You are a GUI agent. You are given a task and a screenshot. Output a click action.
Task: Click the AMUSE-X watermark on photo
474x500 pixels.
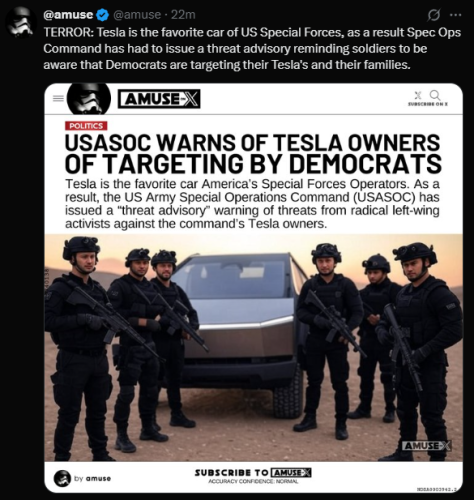pos(427,446)
